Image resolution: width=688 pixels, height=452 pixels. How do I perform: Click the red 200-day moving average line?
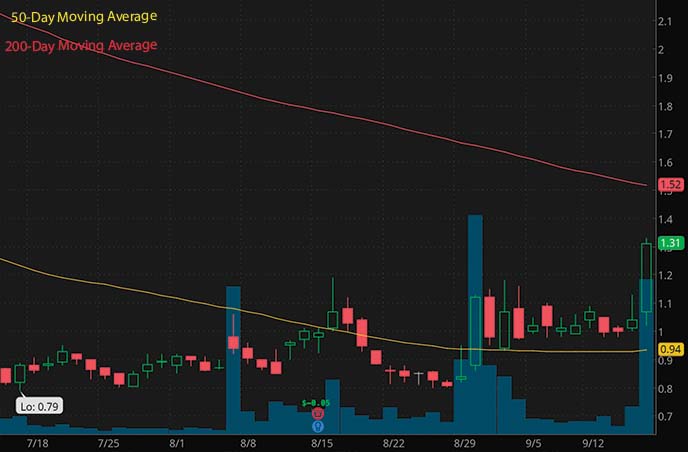tap(325, 110)
